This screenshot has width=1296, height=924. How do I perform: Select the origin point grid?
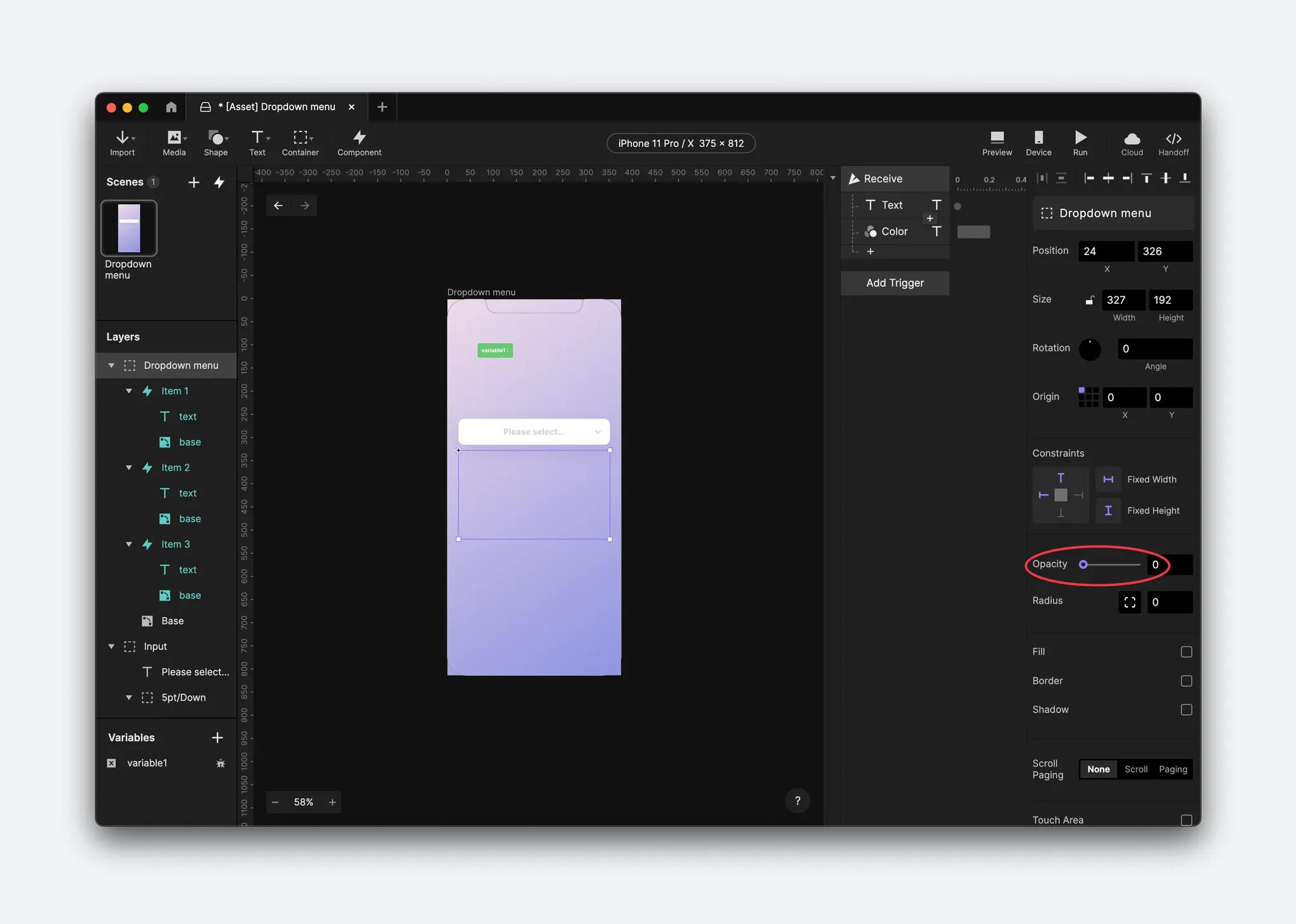tap(1088, 397)
